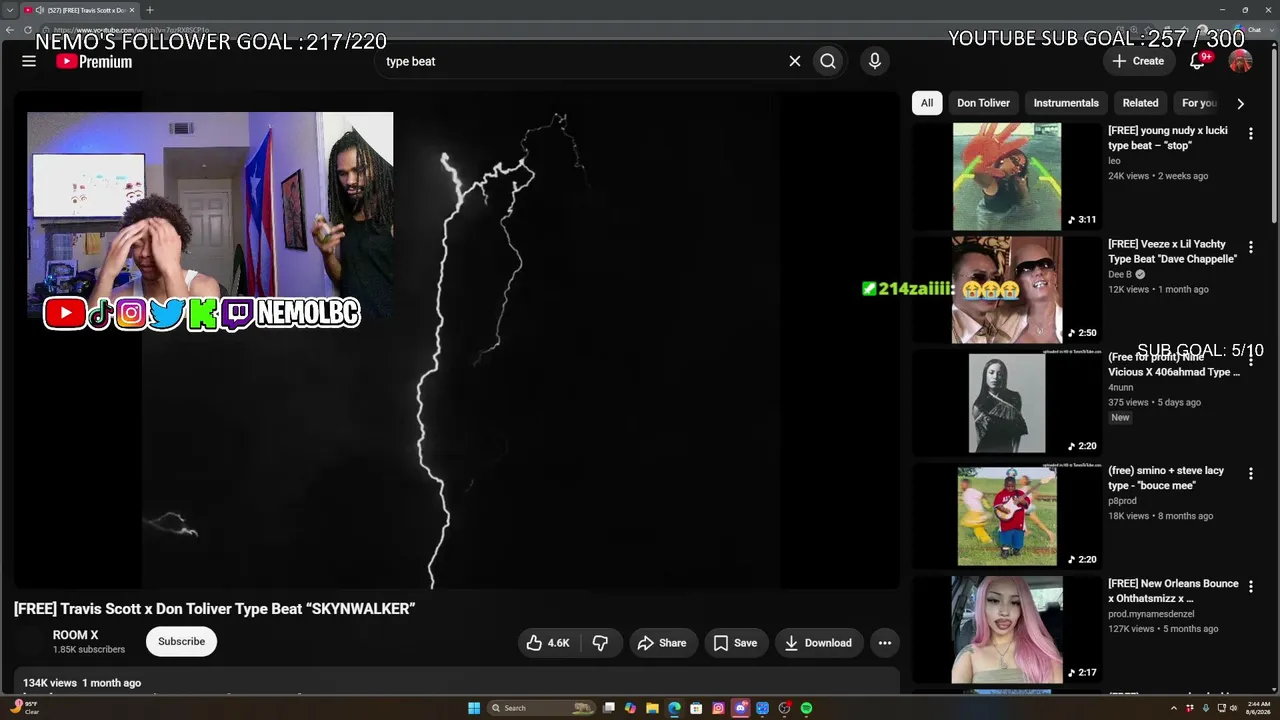Open options for young nudy x lucki video
This screenshot has height=720, width=1280.
pos(1250,133)
